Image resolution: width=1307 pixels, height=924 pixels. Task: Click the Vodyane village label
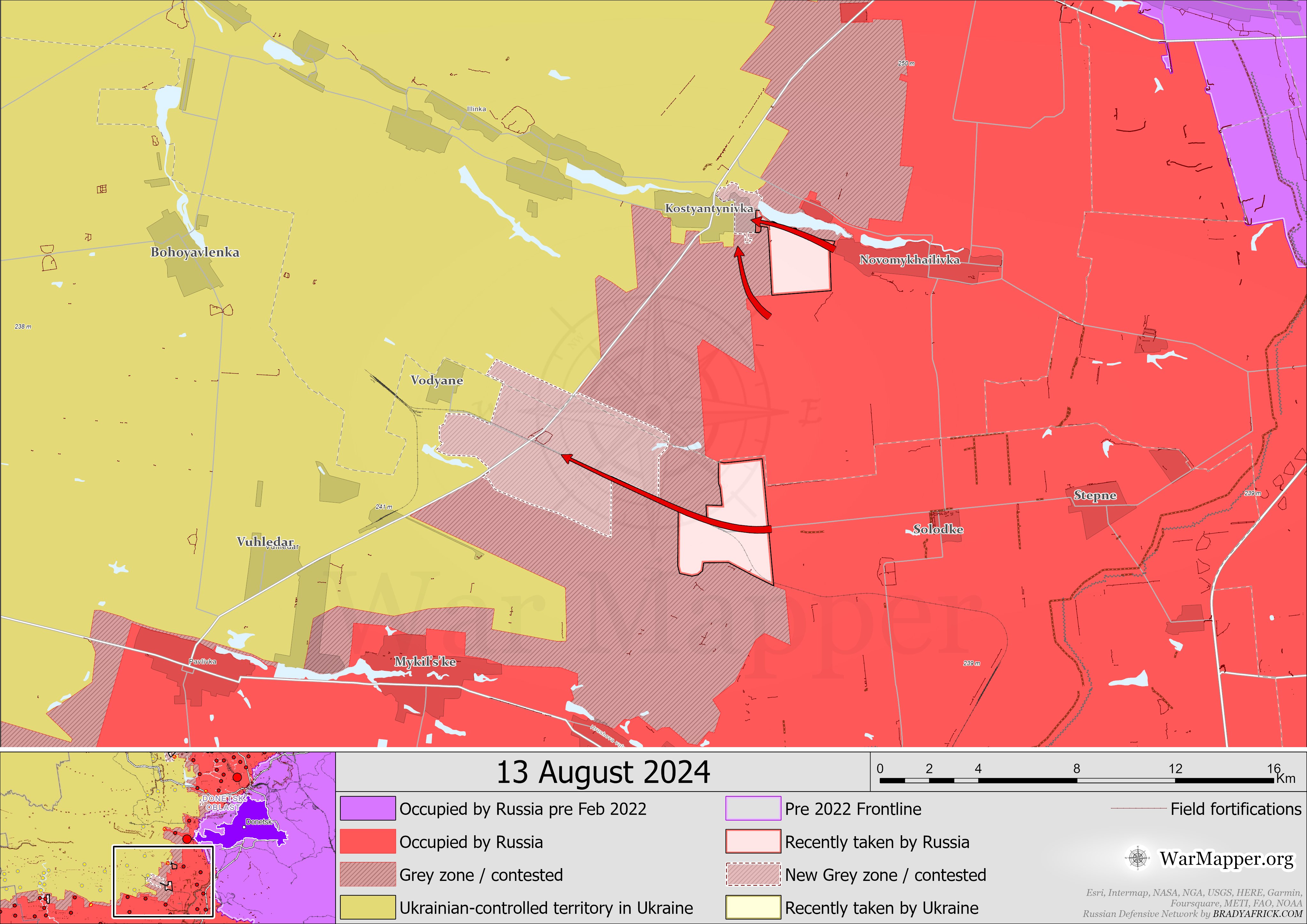coord(437,380)
